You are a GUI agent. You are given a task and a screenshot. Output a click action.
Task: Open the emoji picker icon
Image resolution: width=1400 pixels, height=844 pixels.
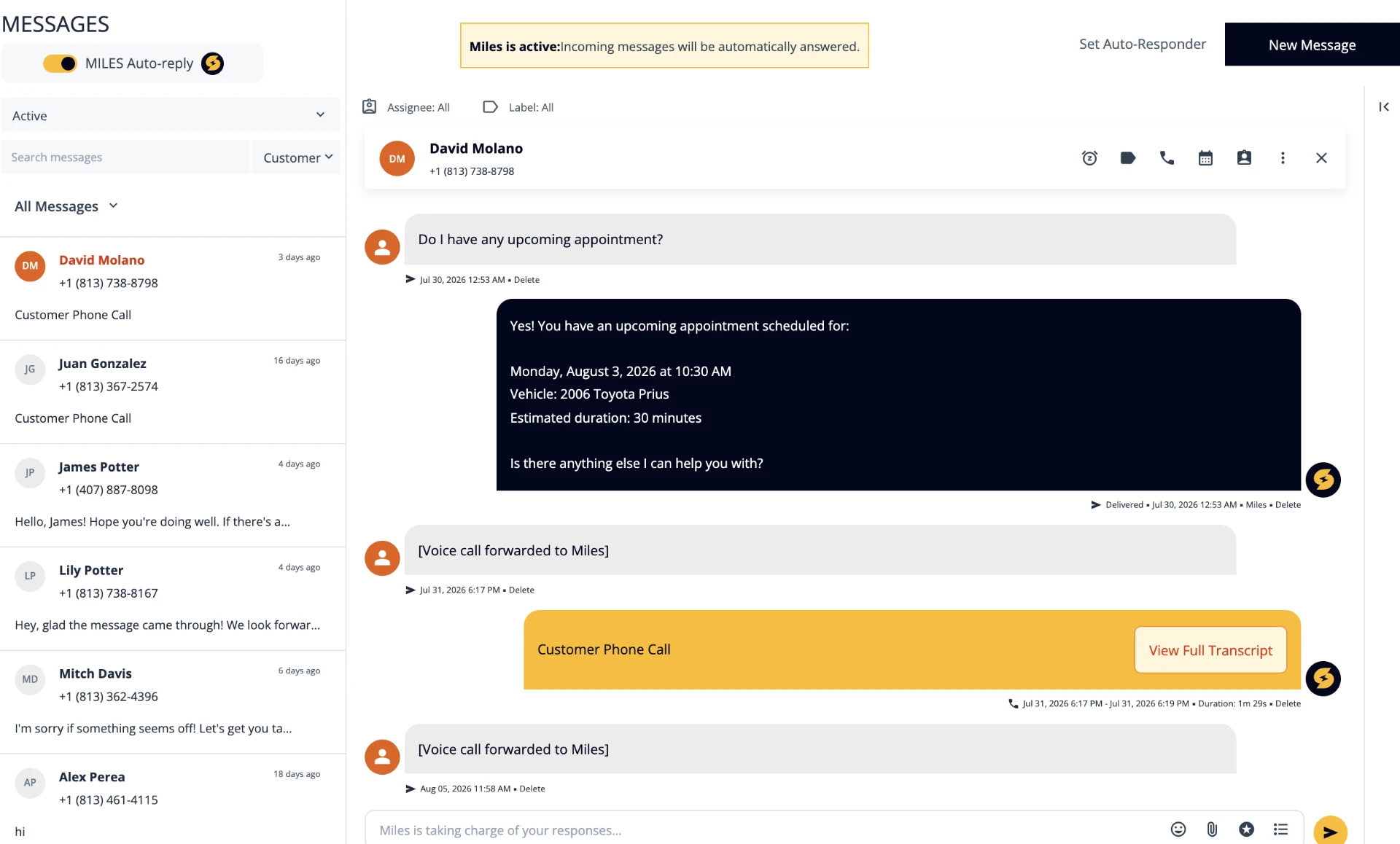[x=1178, y=829]
